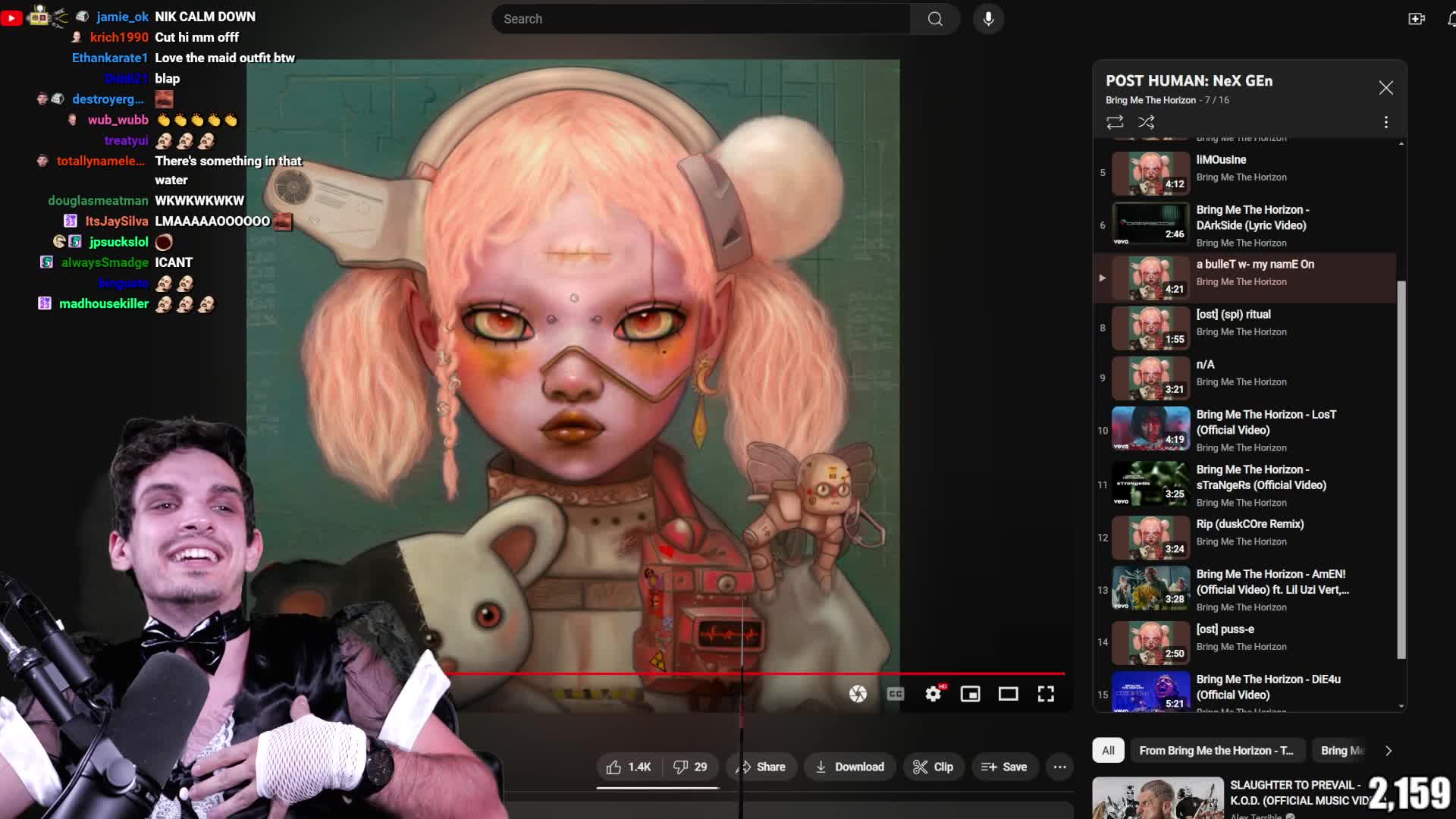Viewport: 1456px width, 819px height.
Task: Open AmEN! (Official Video) thumbnail
Action: pos(1150,588)
